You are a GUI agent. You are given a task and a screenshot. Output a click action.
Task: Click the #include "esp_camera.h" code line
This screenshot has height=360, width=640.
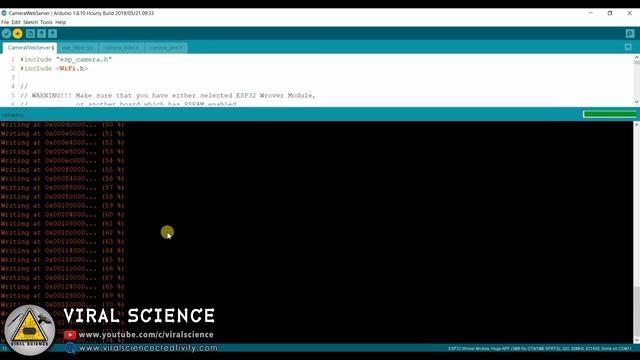[x=66, y=60]
